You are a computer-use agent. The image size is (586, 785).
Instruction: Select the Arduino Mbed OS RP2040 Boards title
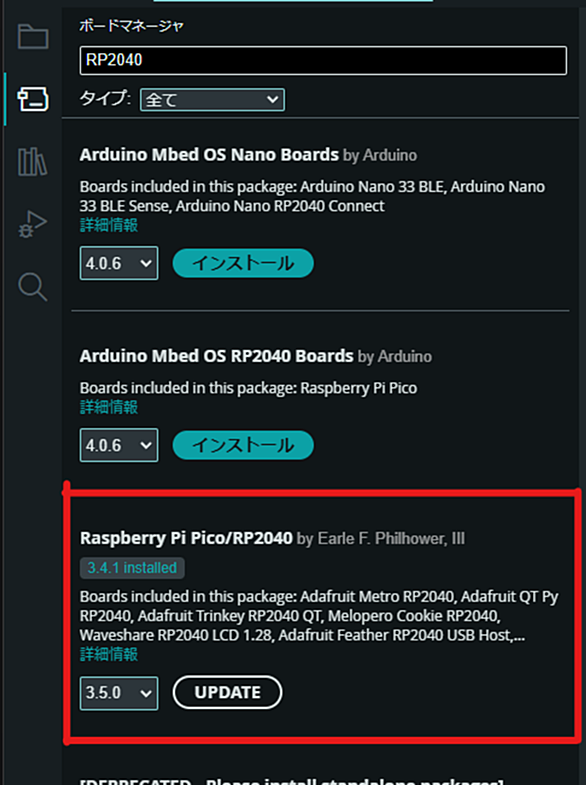pos(217,356)
